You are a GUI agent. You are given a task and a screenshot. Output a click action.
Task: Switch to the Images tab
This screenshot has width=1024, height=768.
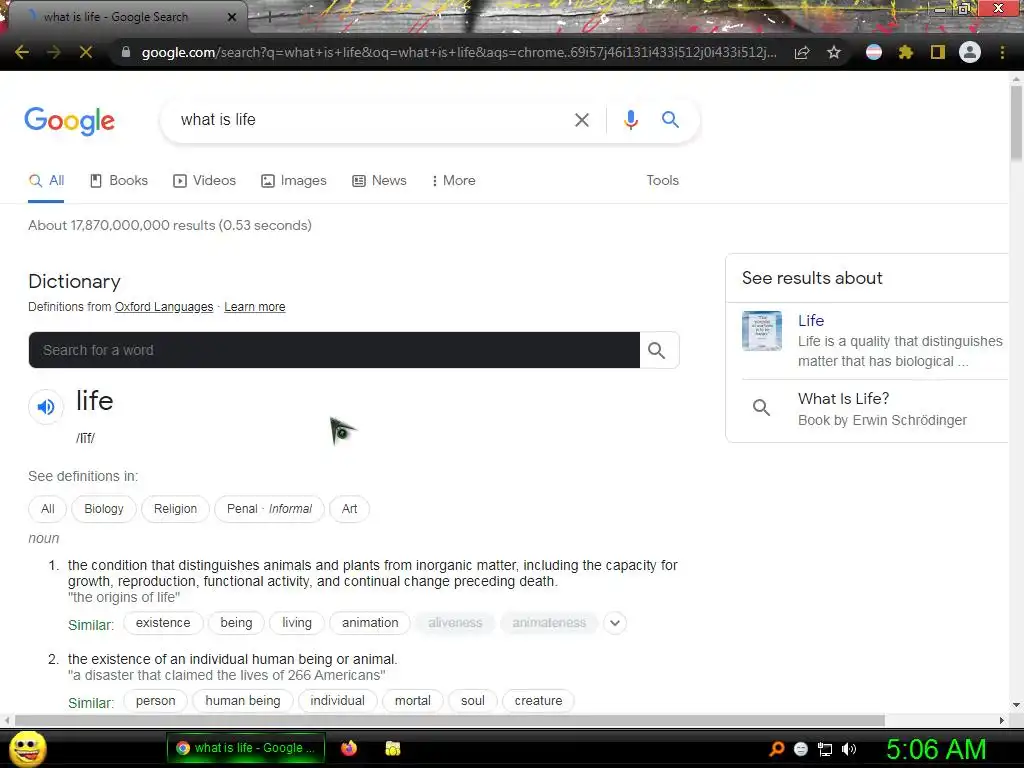click(x=294, y=181)
